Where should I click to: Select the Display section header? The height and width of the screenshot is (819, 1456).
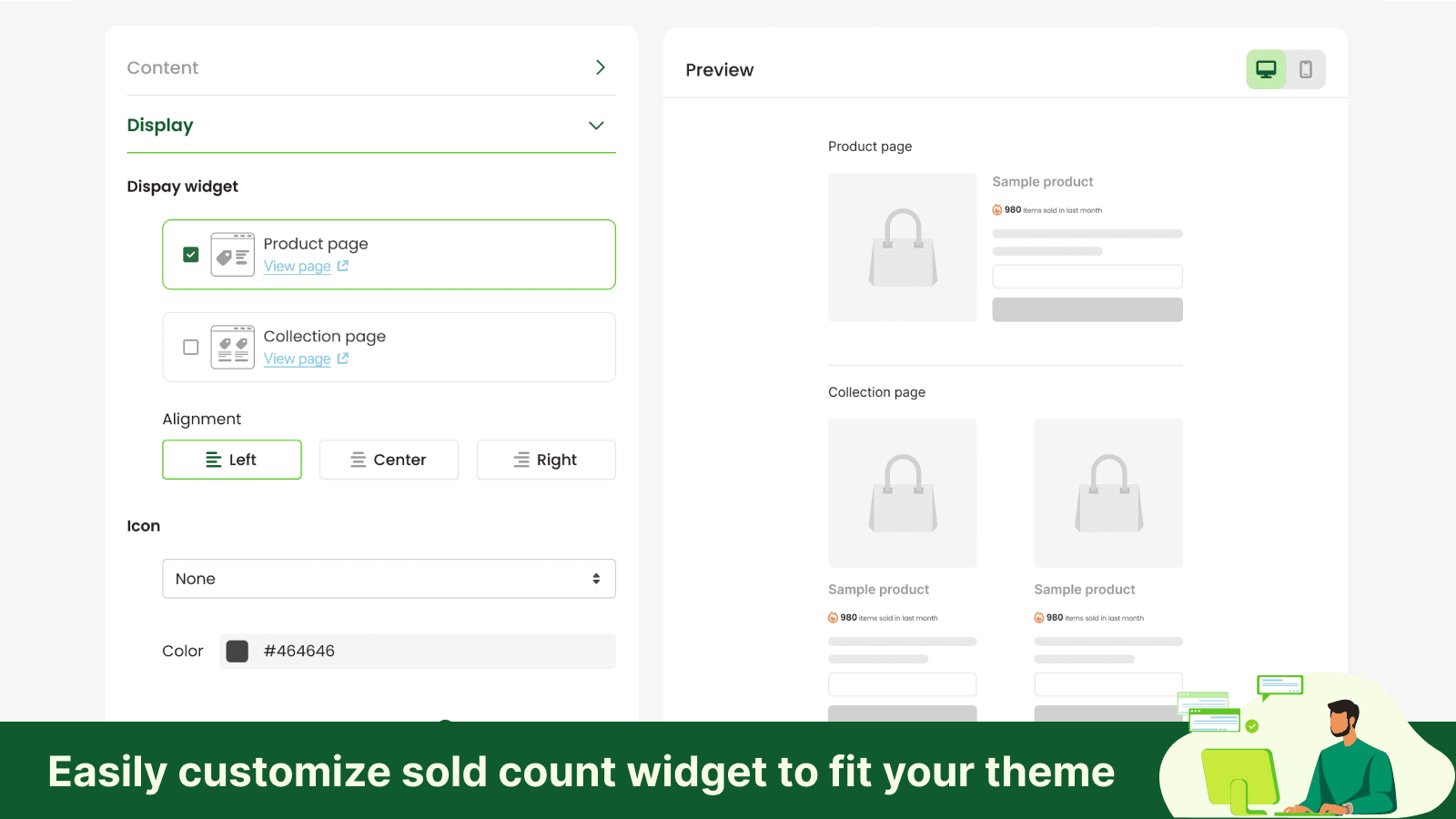pyautogui.click(x=160, y=126)
